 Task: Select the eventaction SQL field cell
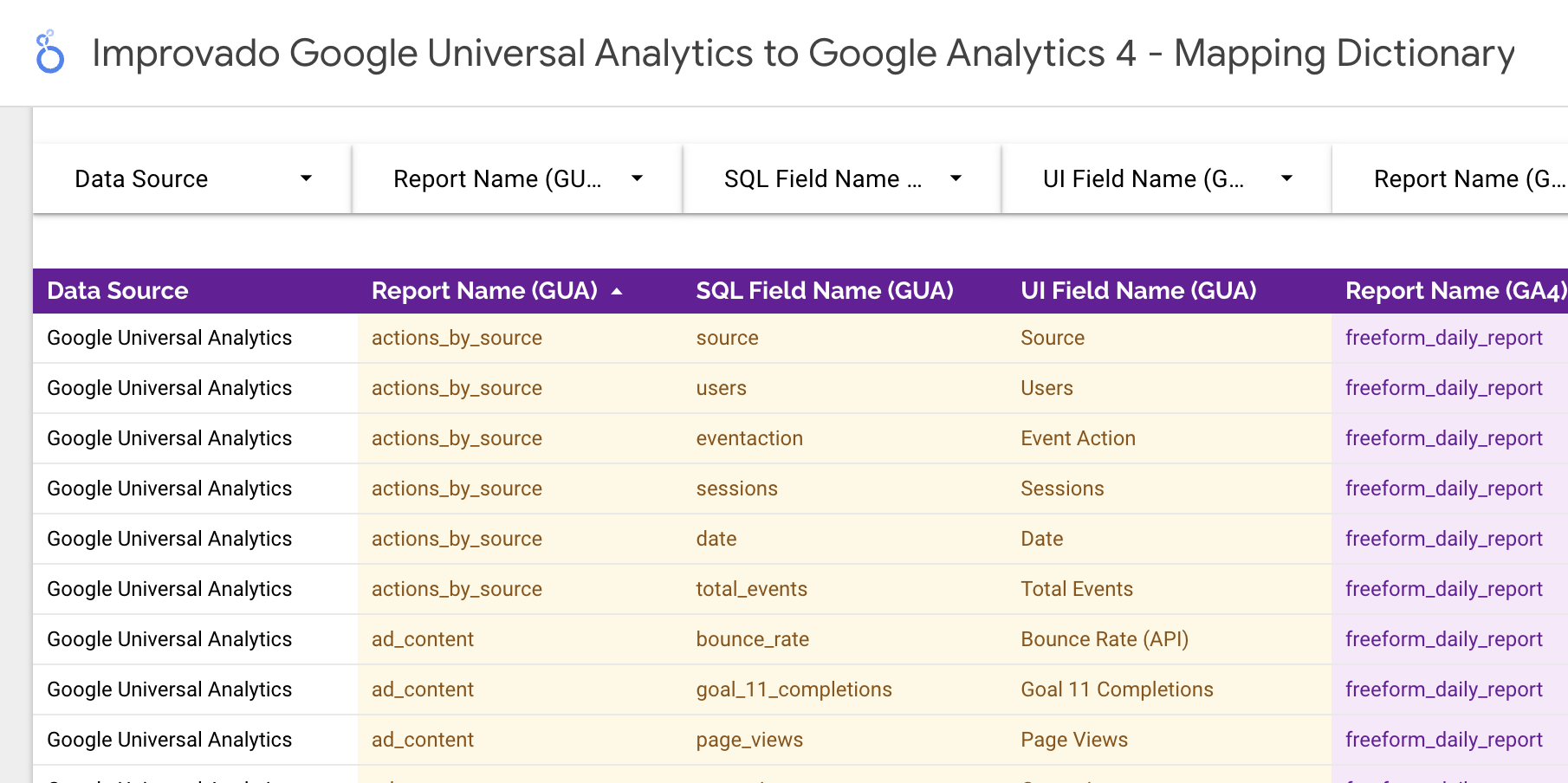(748, 438)
